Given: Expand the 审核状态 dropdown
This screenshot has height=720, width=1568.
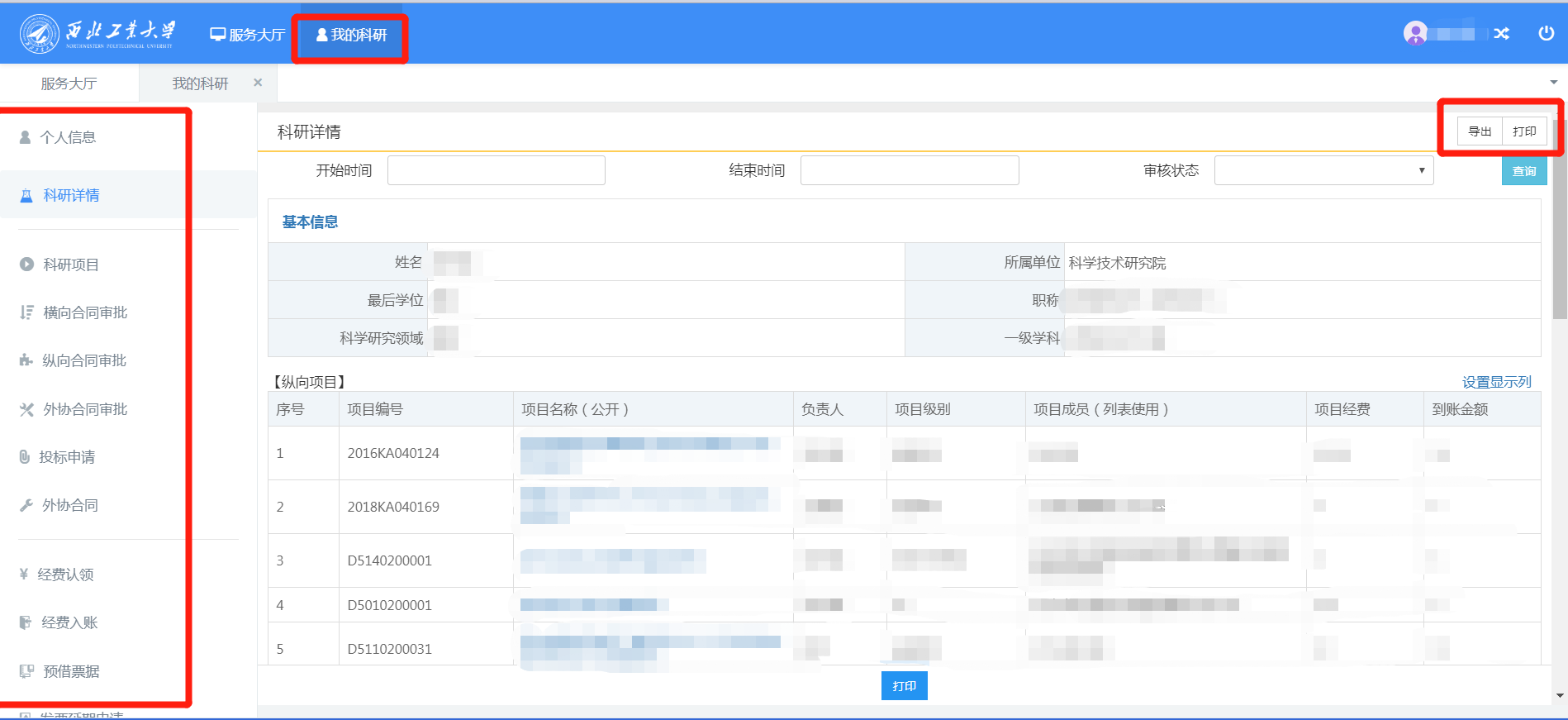Looking at the screenshot, I should (1323, 170).
